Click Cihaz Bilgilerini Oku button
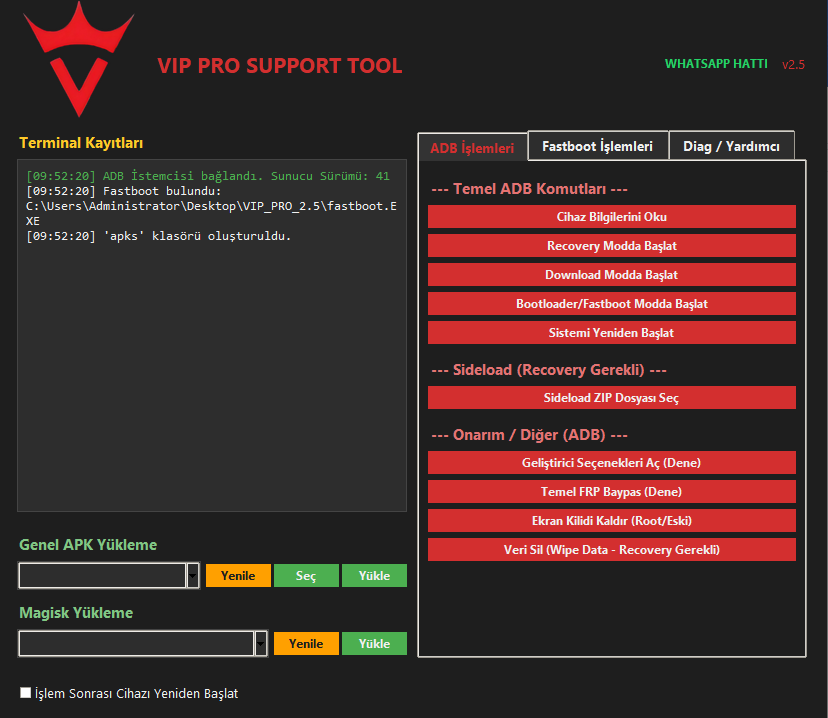This screenshot has width=828, height=718. [x=611, y=216]
